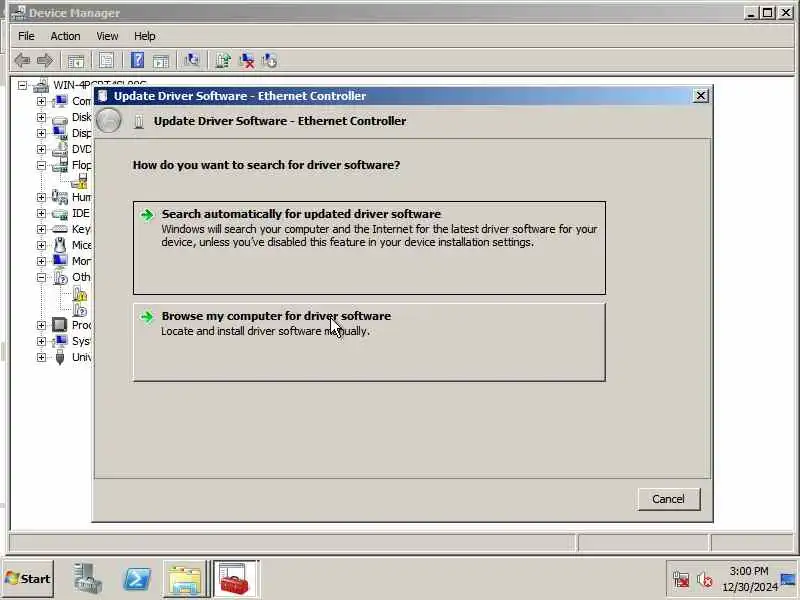
Task: Expand the 'Com' tree category
Action: (x=41, y=101)
